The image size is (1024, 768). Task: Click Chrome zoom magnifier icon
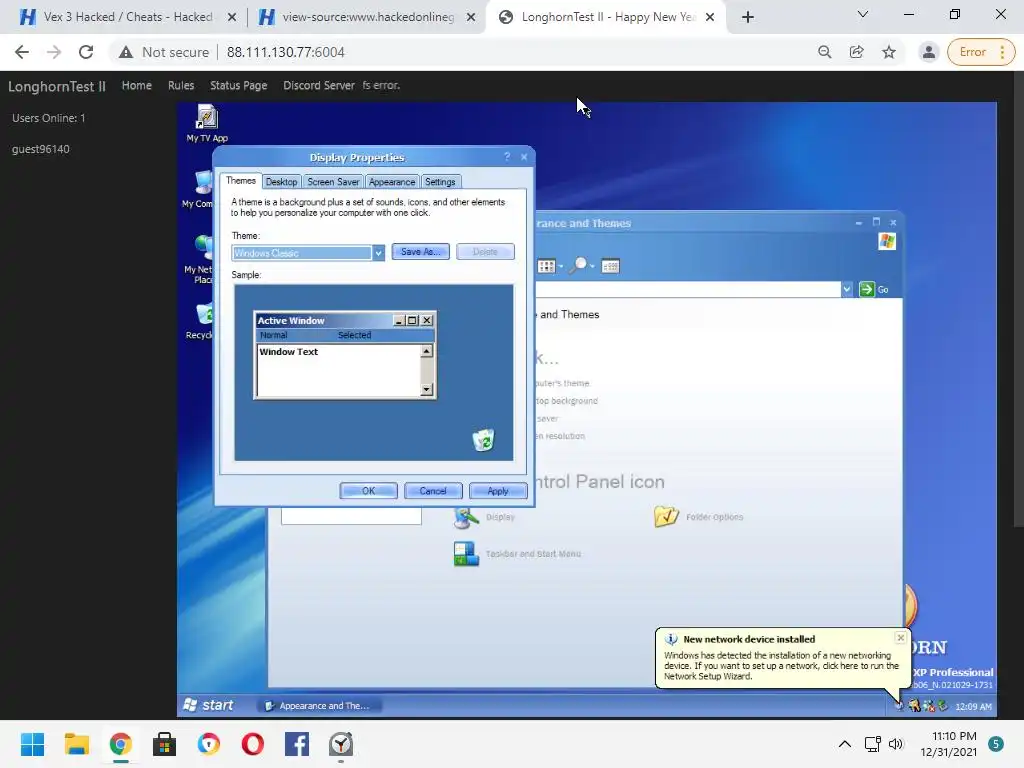pos(824,52)
